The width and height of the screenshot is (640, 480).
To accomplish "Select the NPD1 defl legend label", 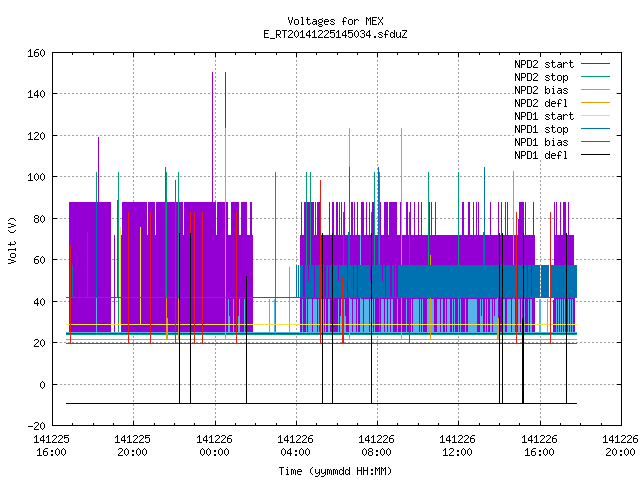I will 541,155.
